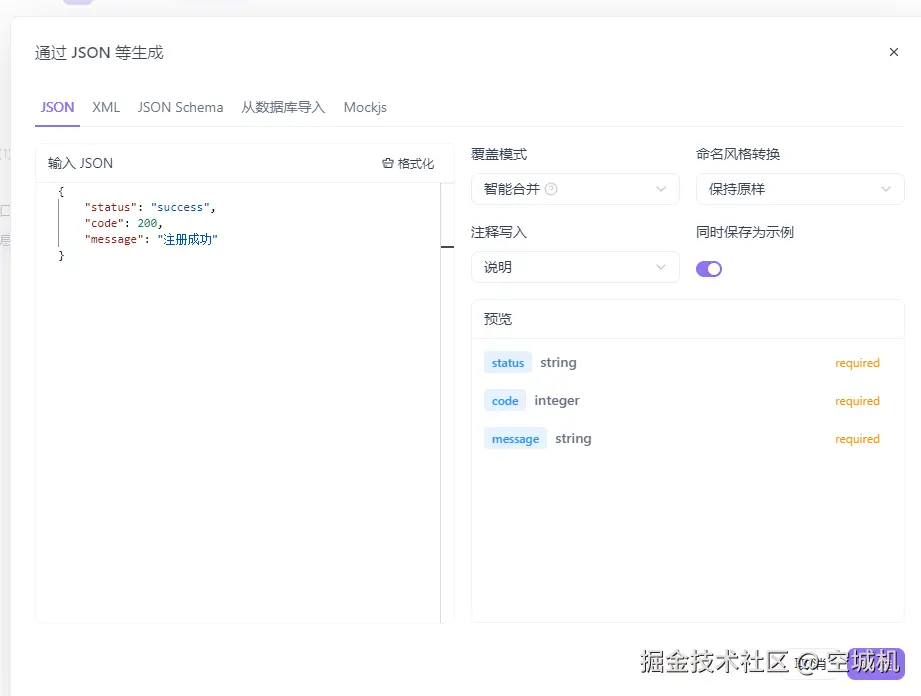Click required label on the code row
This screenshot has width=921, height=696.
[857, 401]
